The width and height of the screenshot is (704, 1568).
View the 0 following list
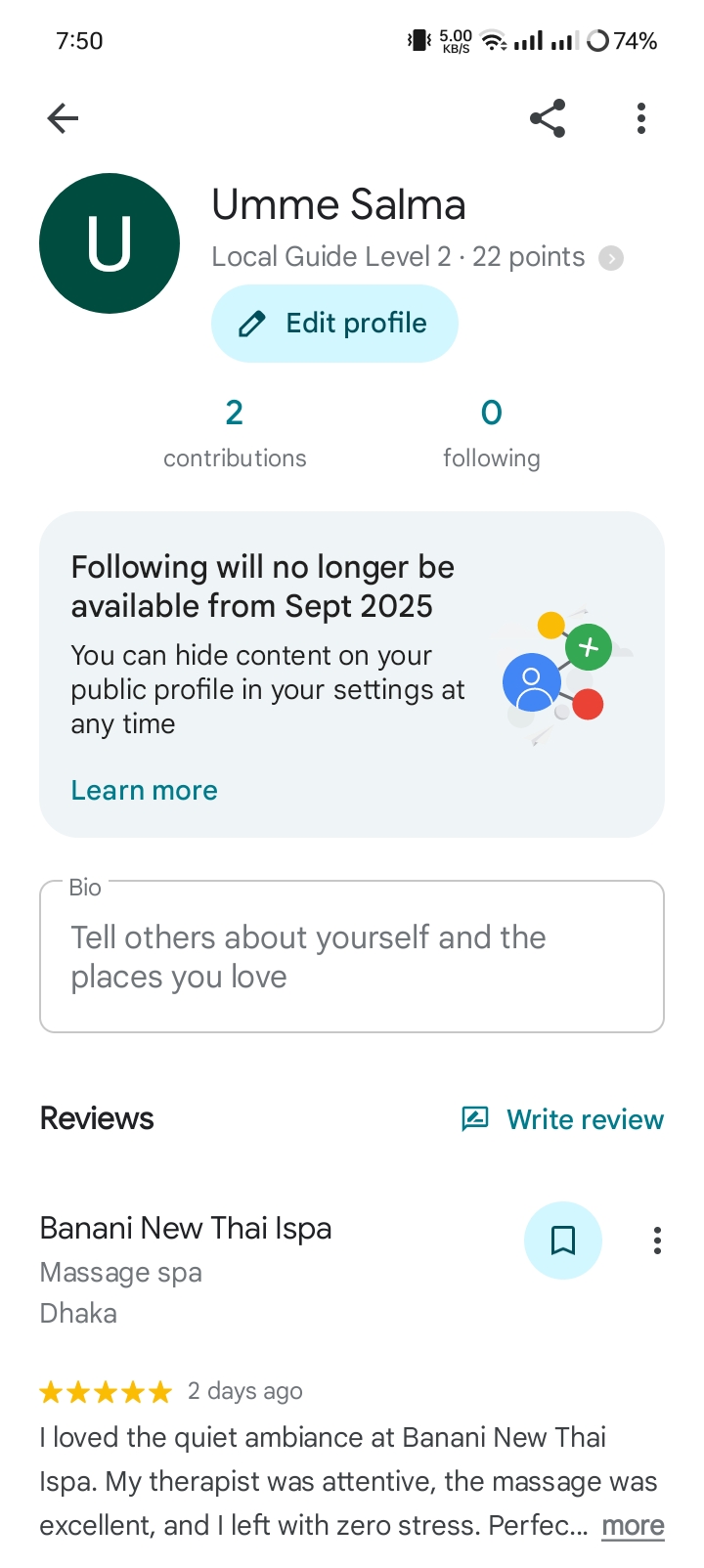(x=491, y=431)
